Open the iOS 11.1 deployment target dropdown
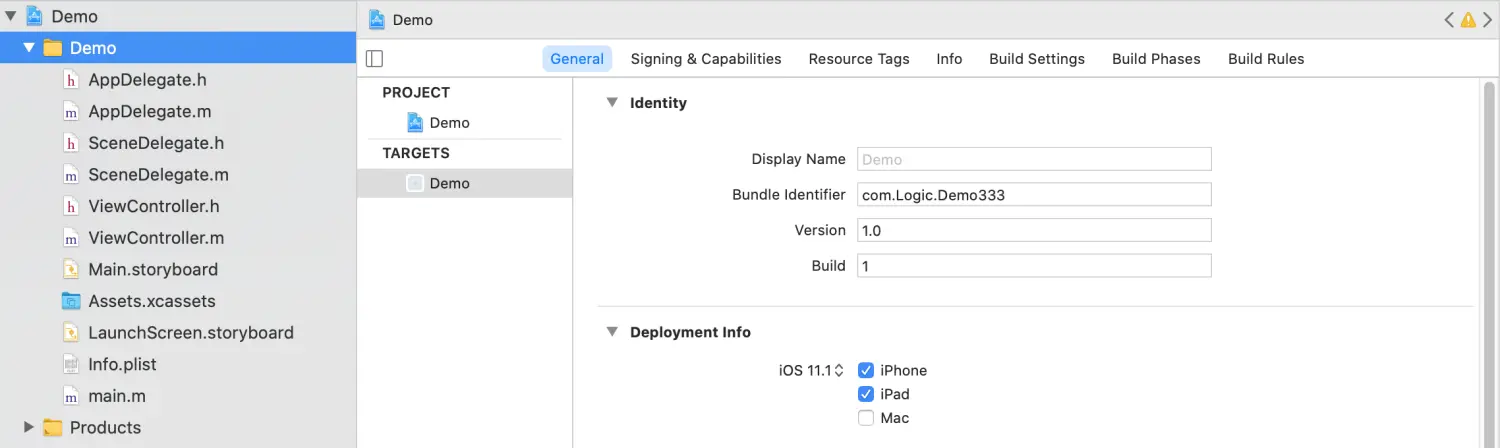 point(811,371)
